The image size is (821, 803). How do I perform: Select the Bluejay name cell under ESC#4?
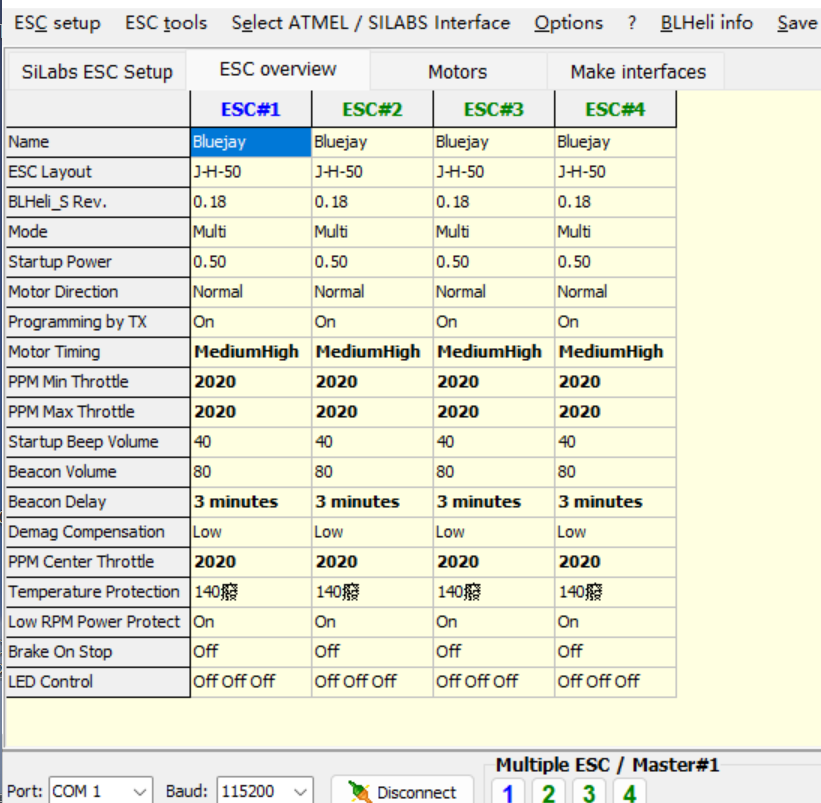pos(615,142)
